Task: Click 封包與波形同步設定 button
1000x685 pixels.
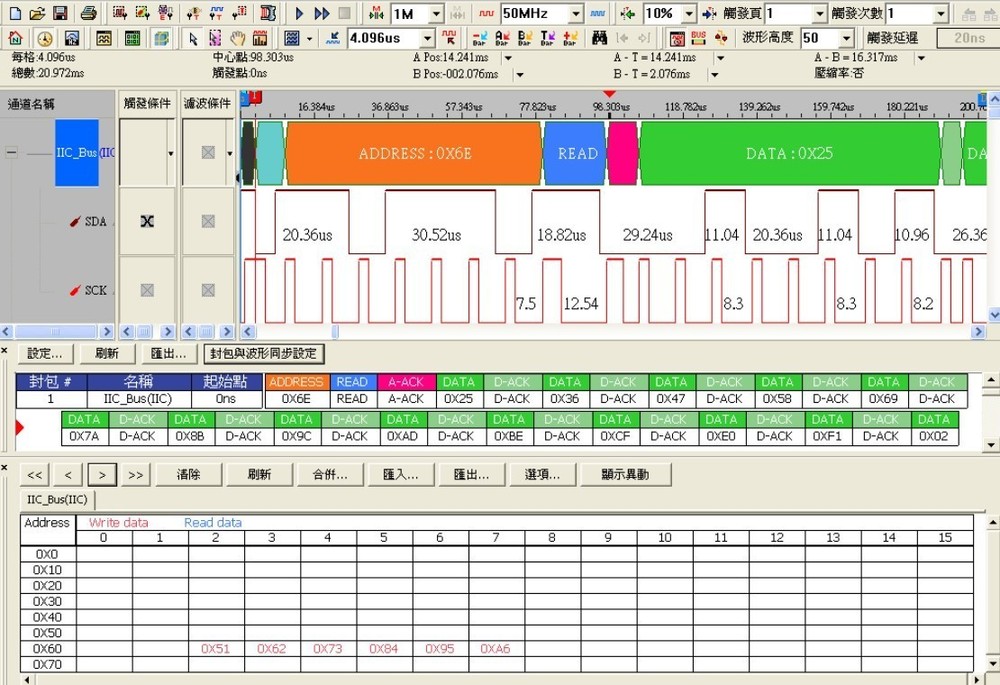Action: click(x=263, y=353)
